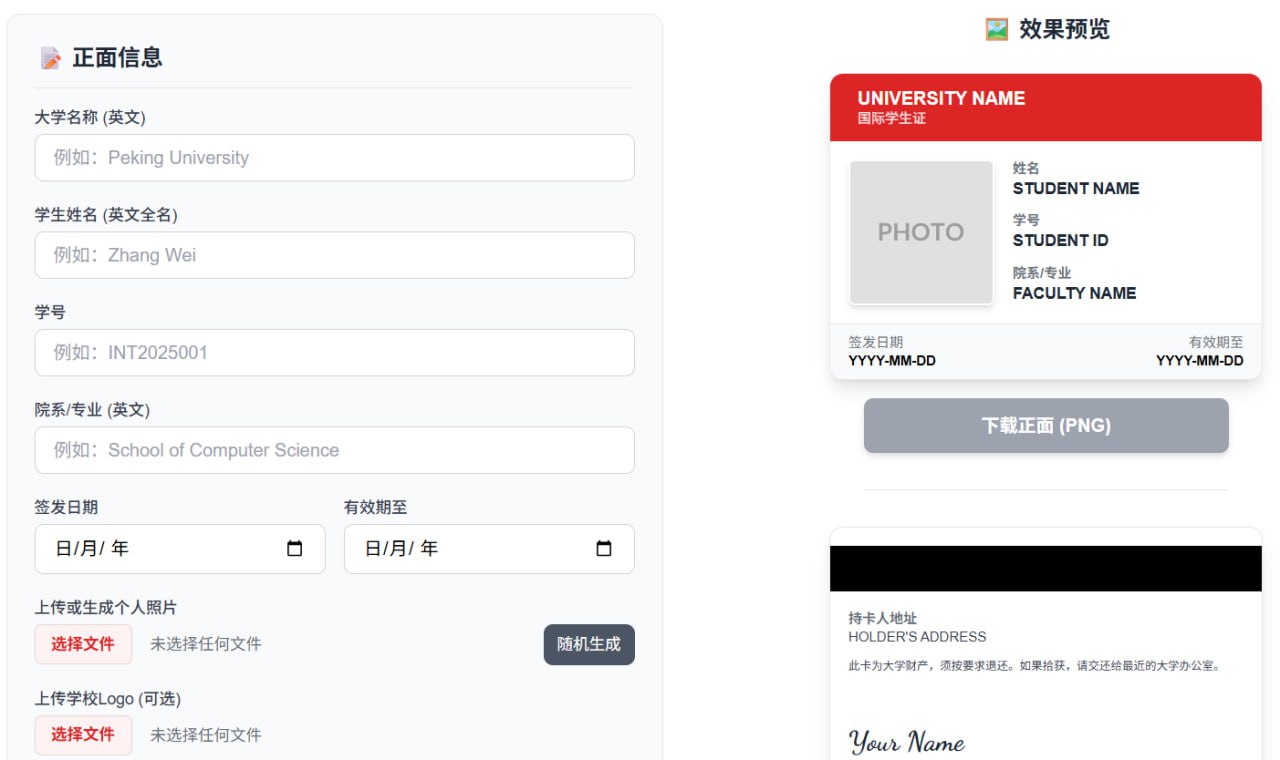Click STUDENT NAME text in the card preview
The width and height of the screenshot is (1280, 760).
(x=1075, y=188)
